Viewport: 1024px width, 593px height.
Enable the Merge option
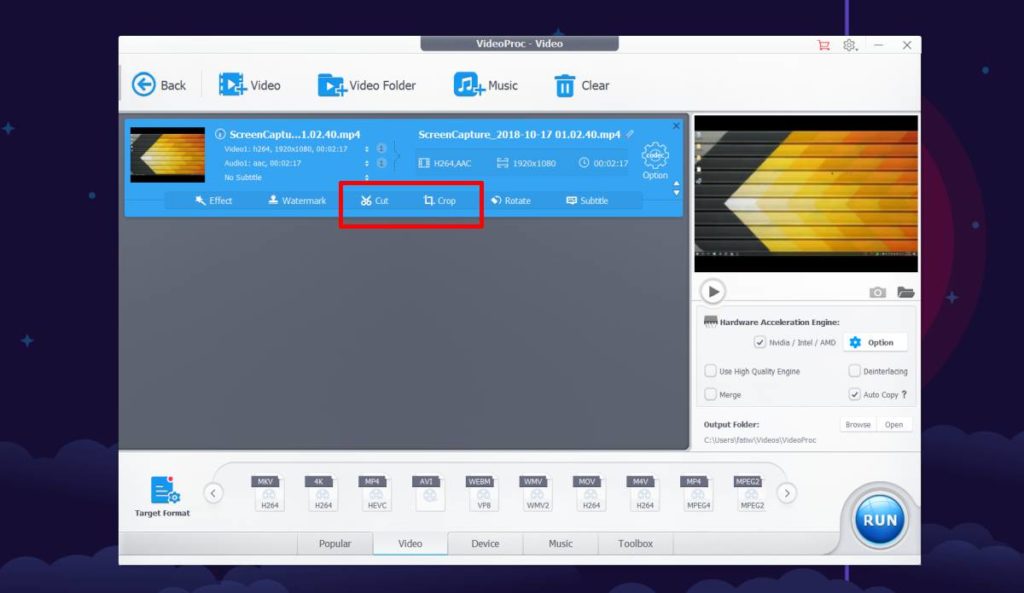[711, 394]
